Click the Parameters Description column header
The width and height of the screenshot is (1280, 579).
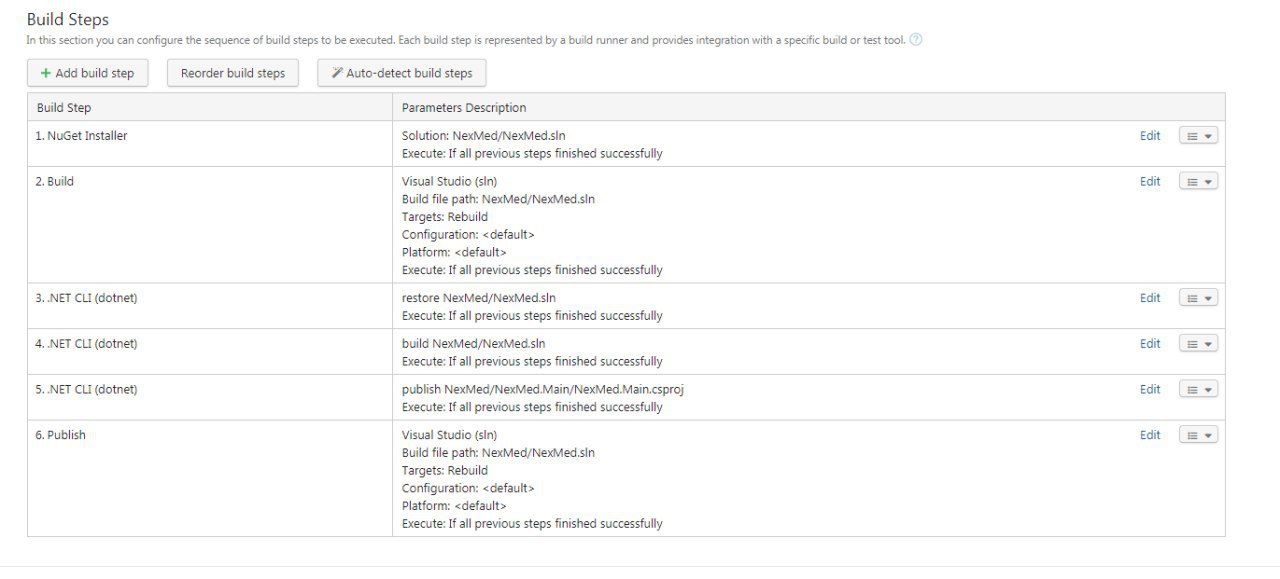point(464,108)
